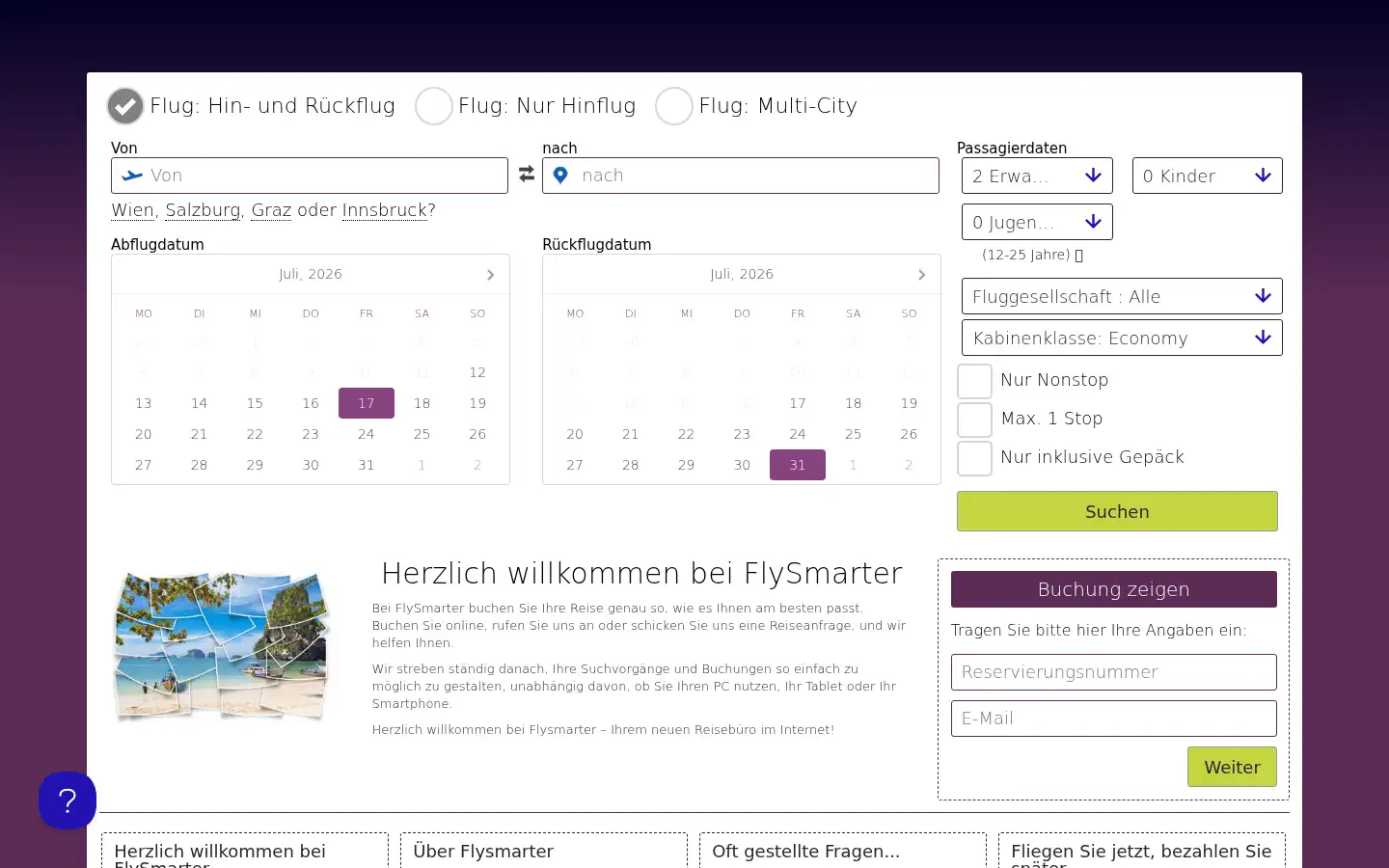Select Flug: Hin- und Rückflug option

(125, 106)
